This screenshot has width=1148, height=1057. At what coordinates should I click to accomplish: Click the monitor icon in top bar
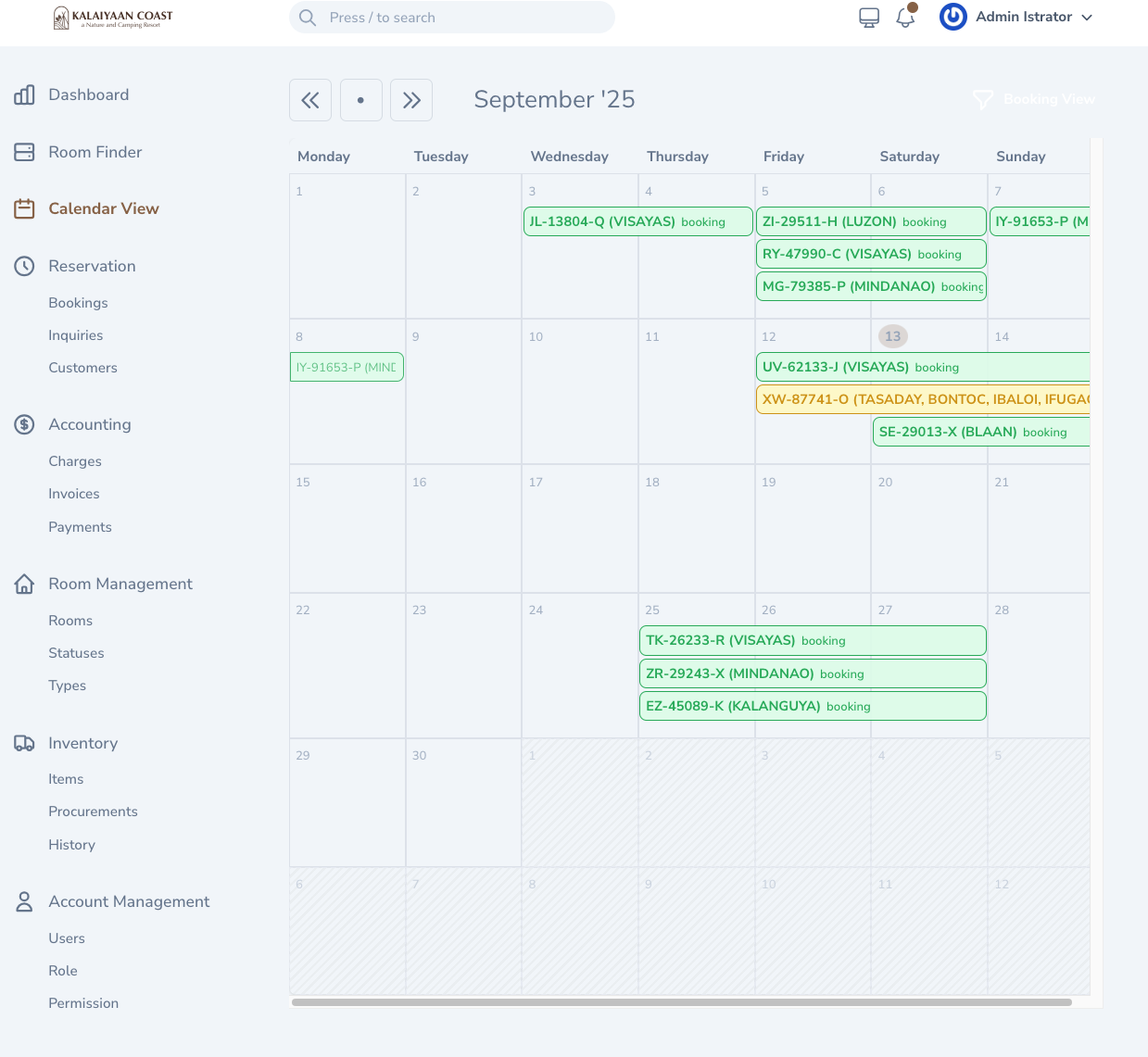(x=868, y=17)
